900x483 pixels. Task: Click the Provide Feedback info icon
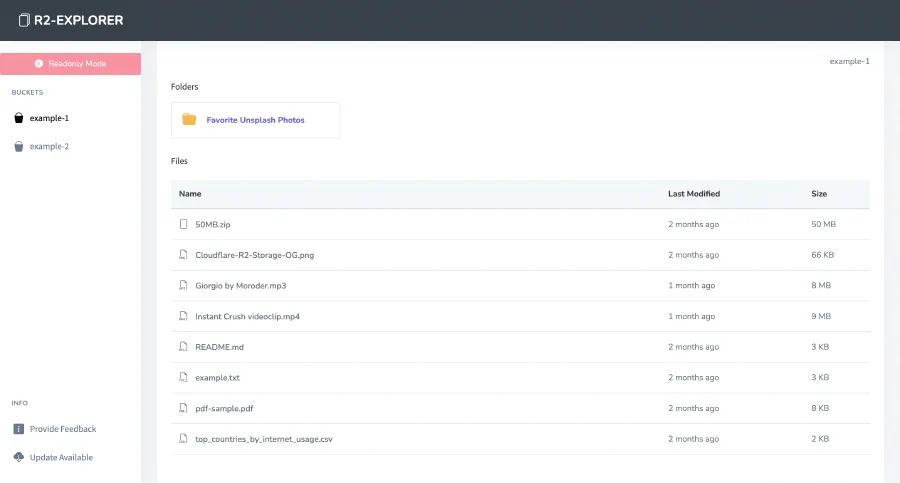18,429
